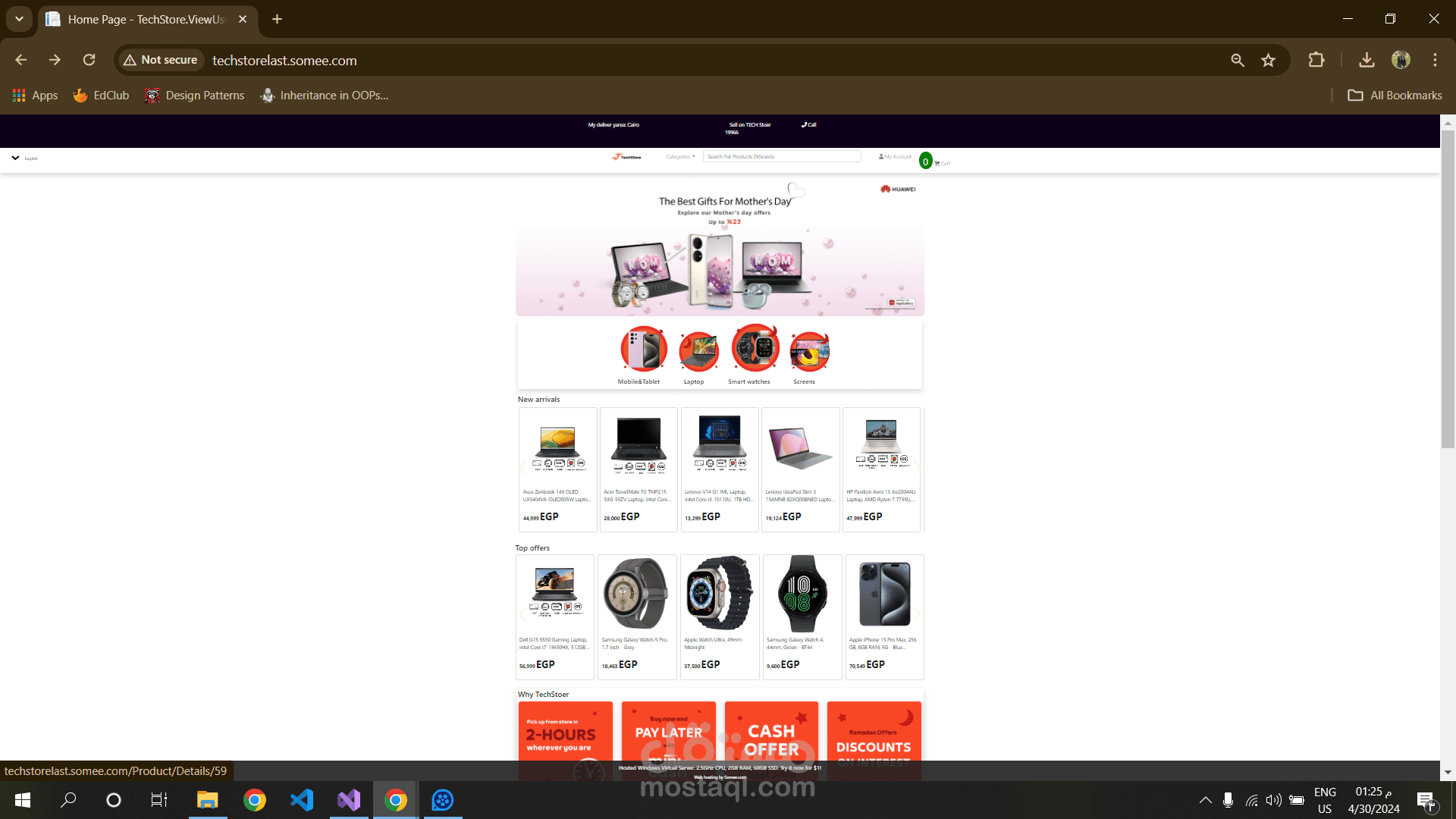Screen dimensions: 1456x819
Task: Expand the Categories dropdown menu
Action: (680, 157)
